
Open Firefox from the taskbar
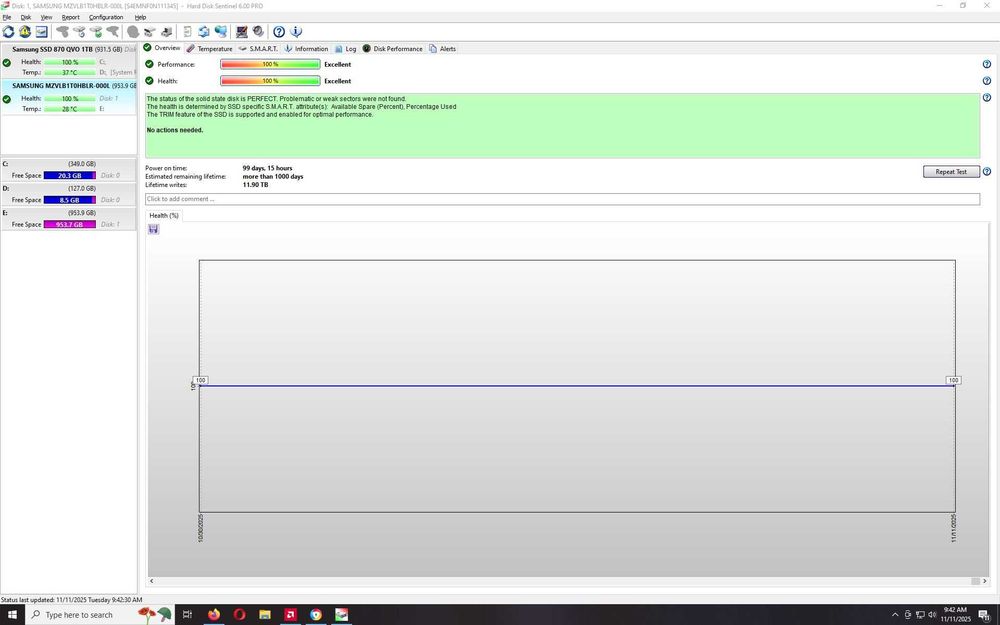pyautogui.click(x=214, y=615)
